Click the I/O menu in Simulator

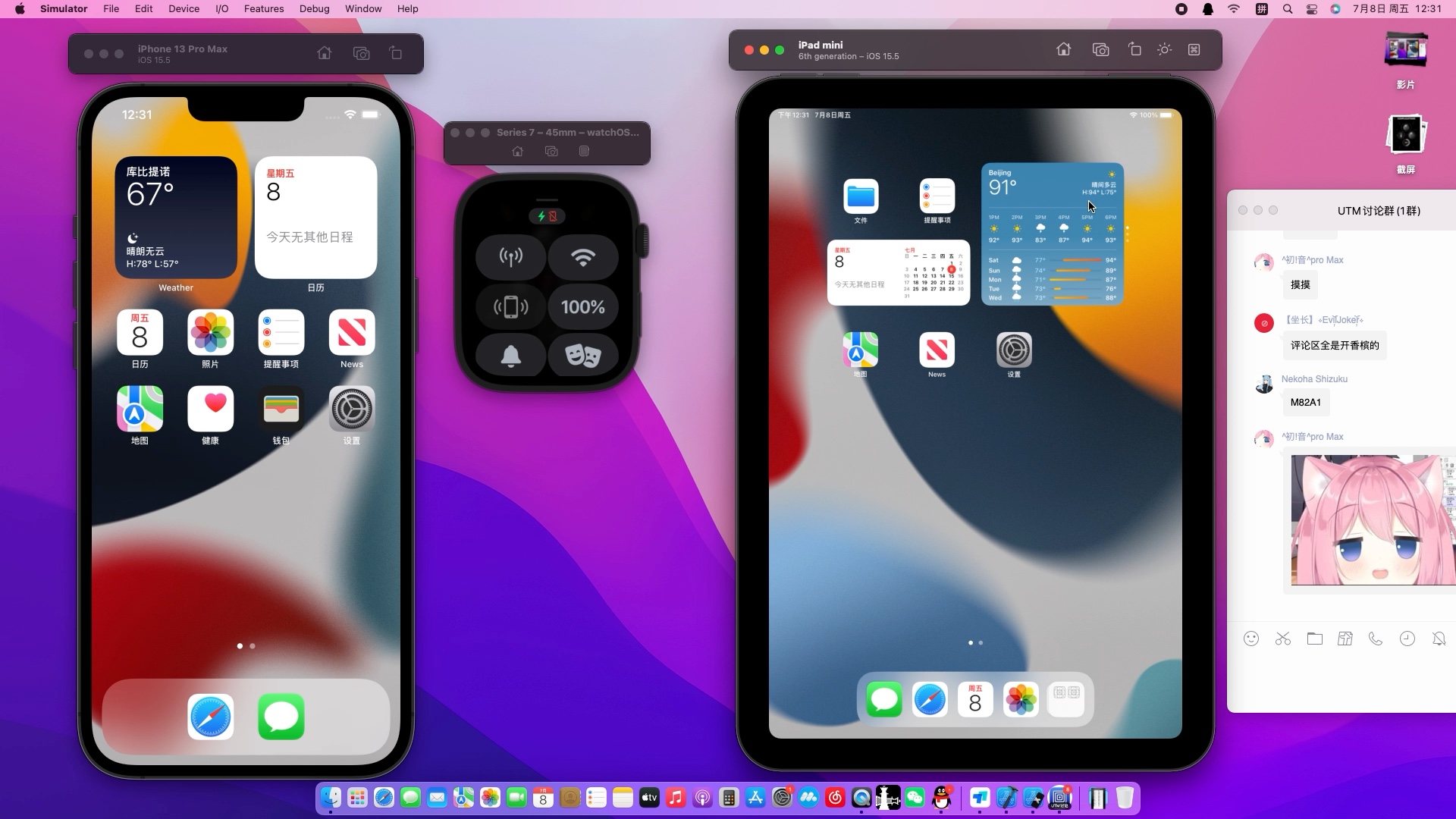222,9
